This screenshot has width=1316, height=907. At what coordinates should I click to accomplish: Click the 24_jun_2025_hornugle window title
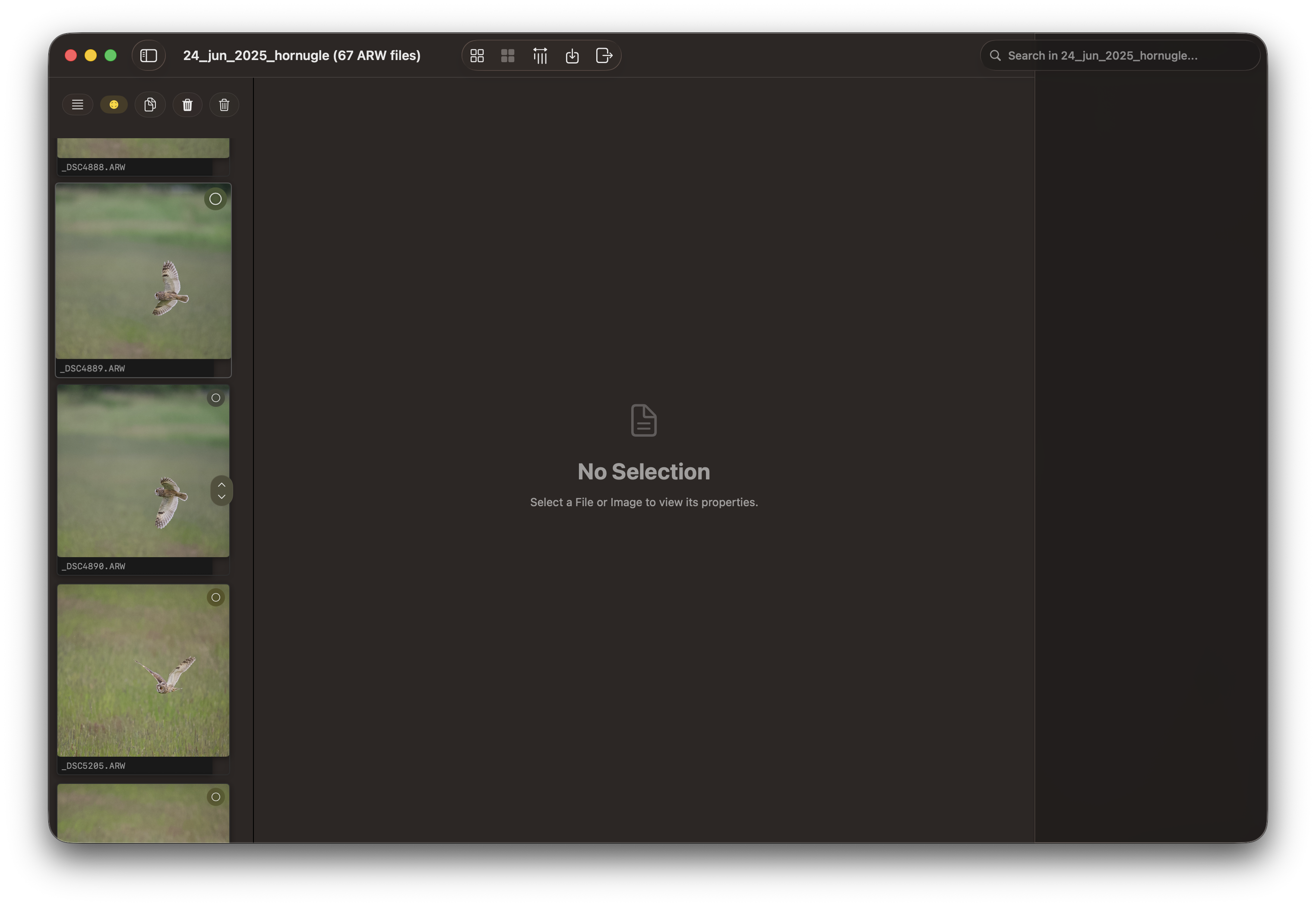302,55
